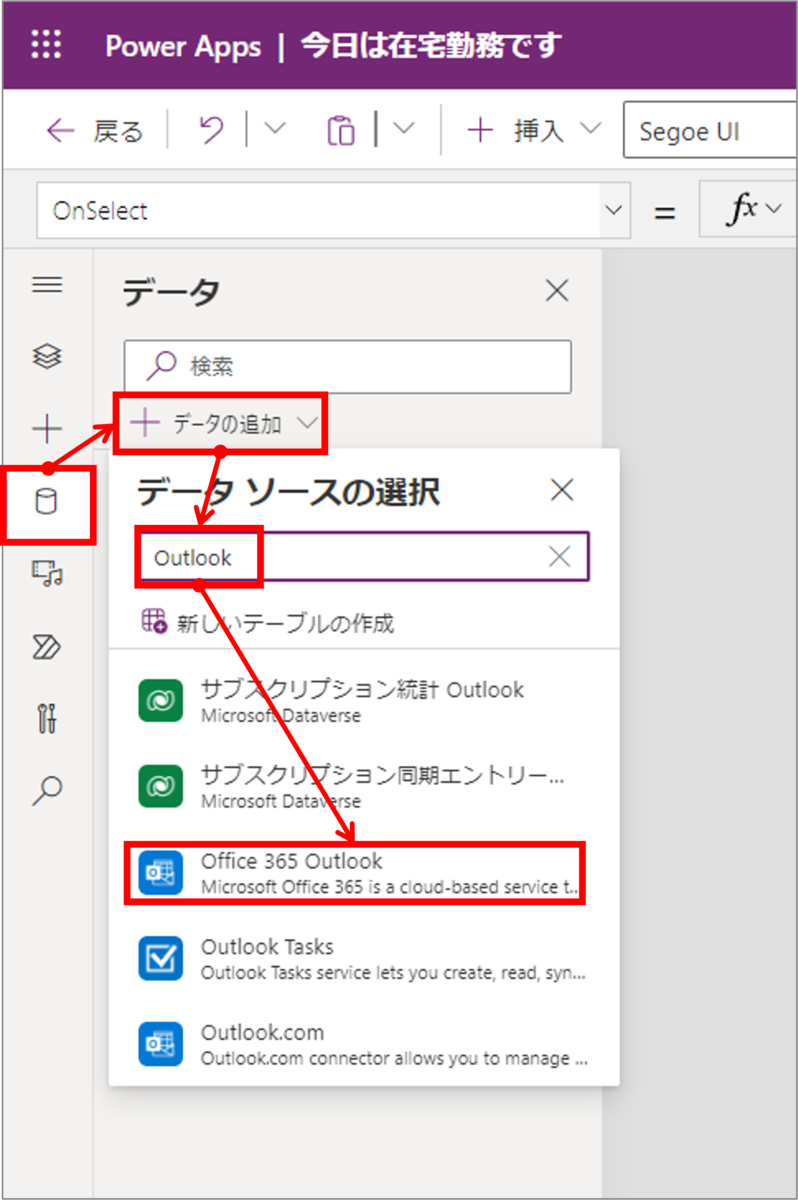Click the Dataverse icon beside サブスクリプション同期エントリー
Screen dimensions: 798x1200
[160, 787]
